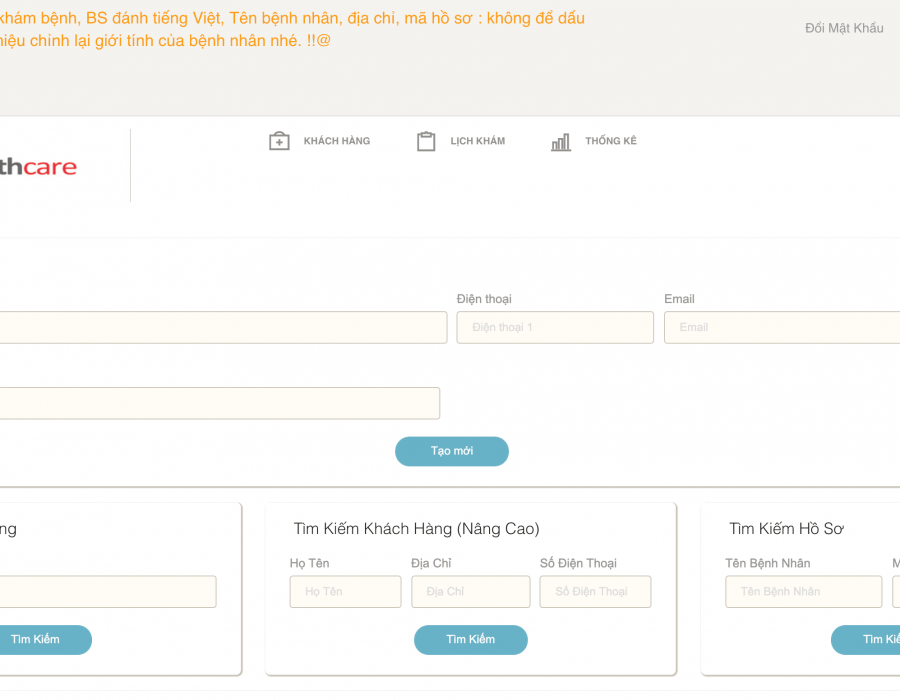Open the LỊCH KHÁM menu

[x=478, y=141]
